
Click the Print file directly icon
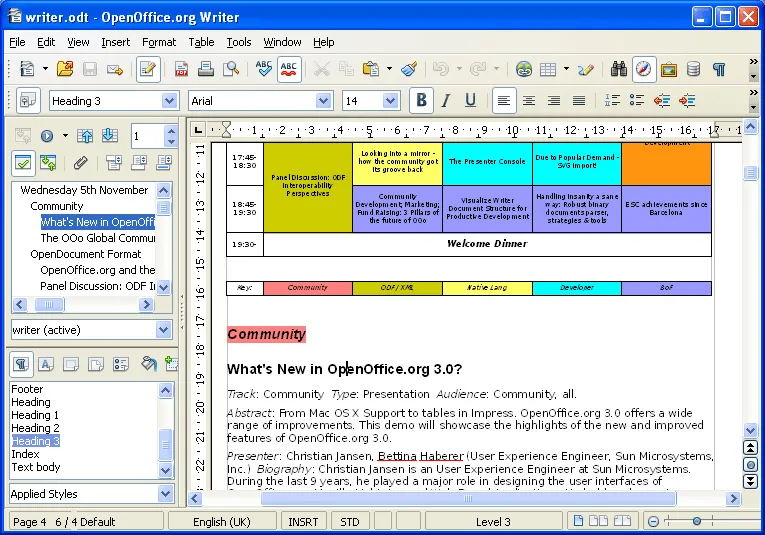coord(206,69)
